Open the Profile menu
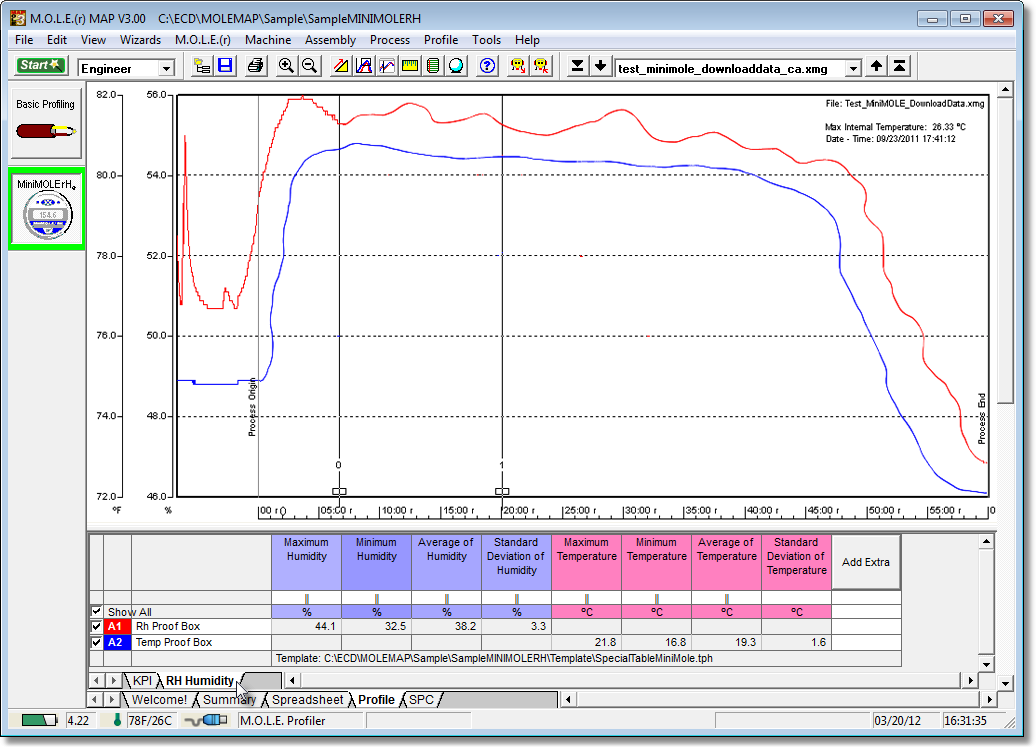 (441, 40)
